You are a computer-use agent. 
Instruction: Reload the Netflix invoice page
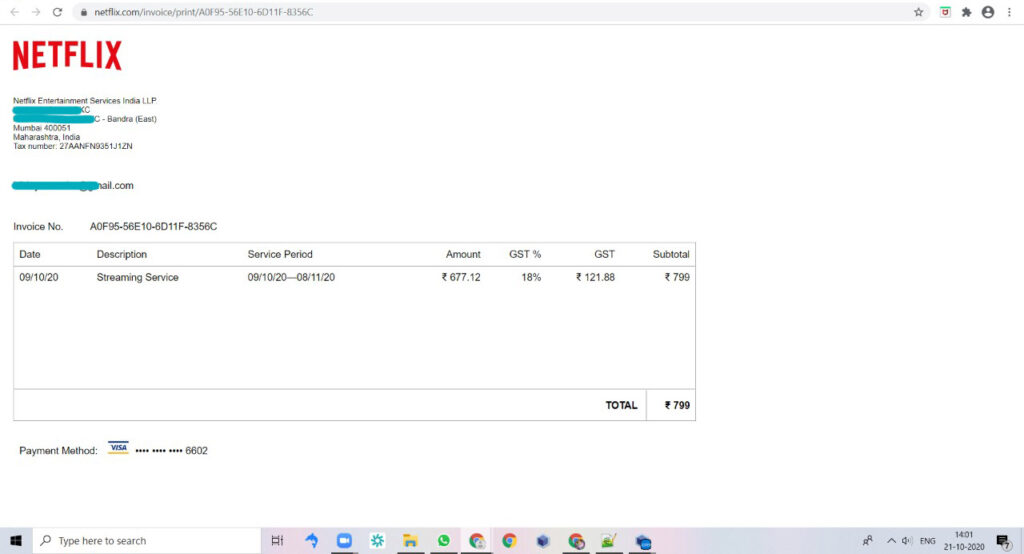[x=57, y=12]
